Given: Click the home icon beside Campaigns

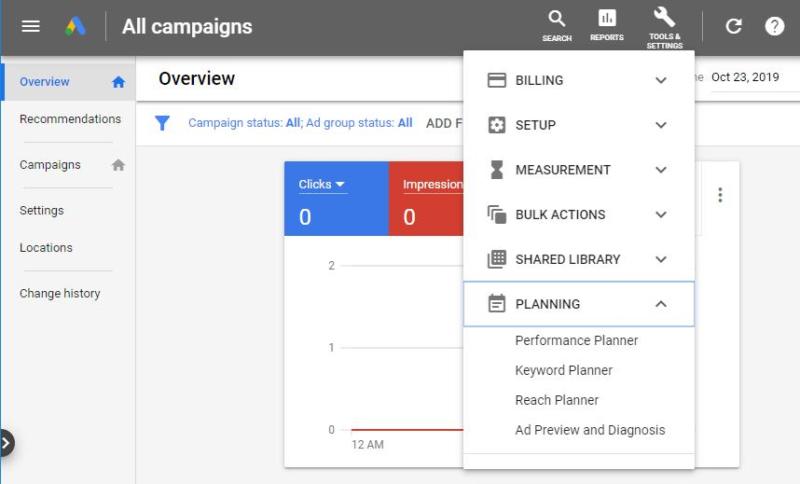Looking at the screenshot, I should [x=118, y=165].
